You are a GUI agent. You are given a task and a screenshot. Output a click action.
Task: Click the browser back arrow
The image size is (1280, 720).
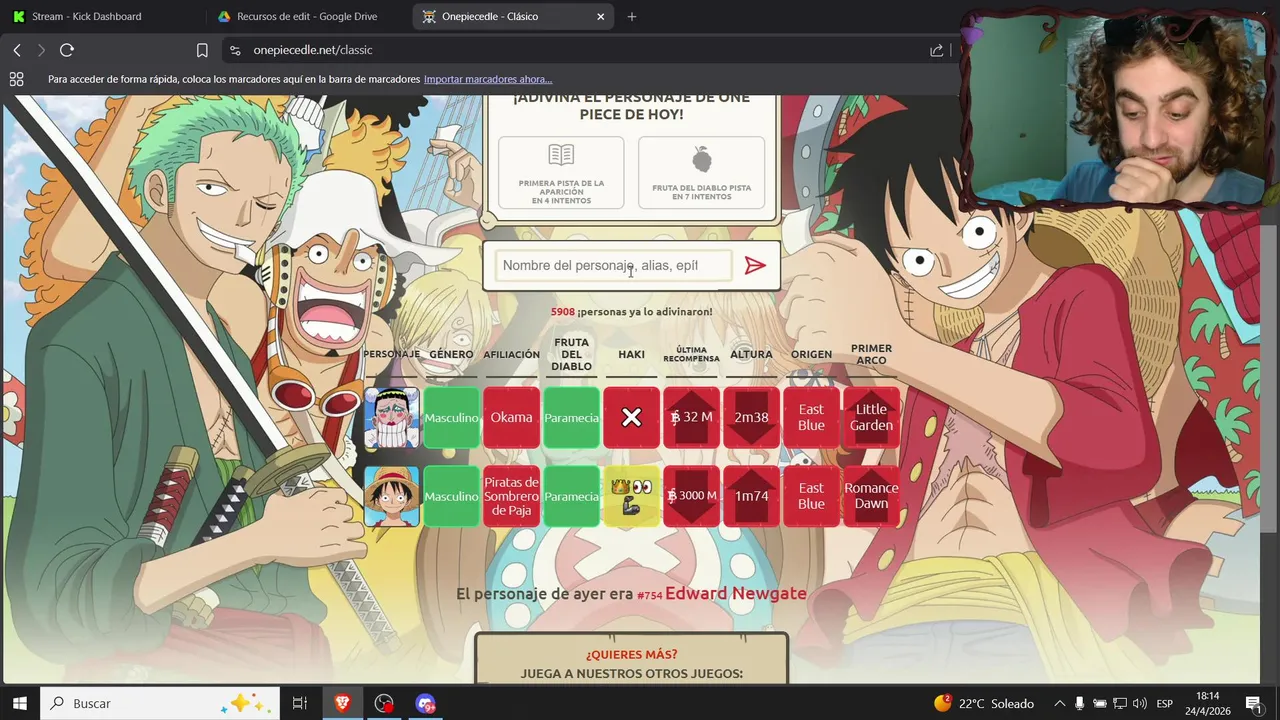click(x=17, y=50)
